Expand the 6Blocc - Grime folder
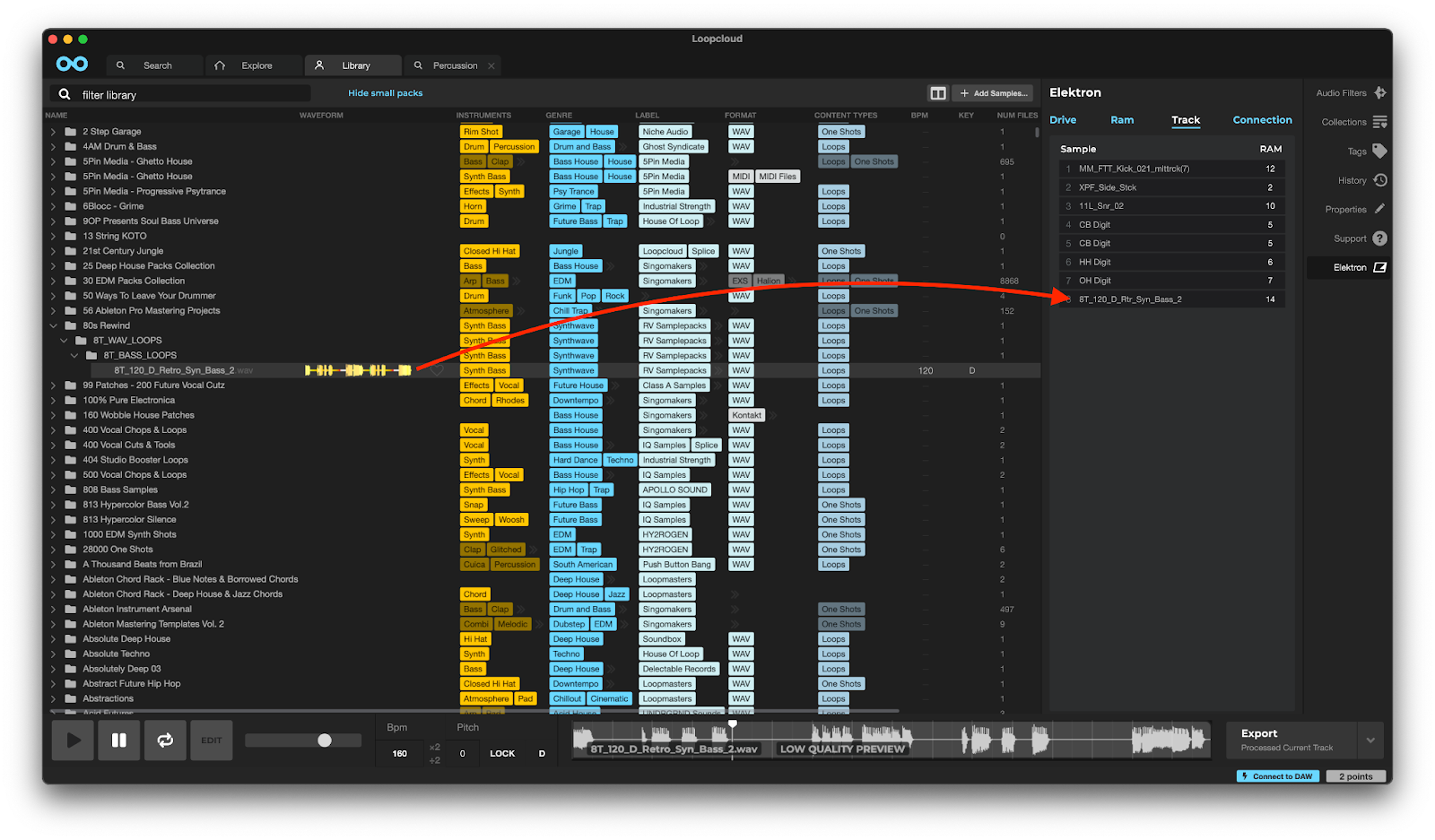 (x=54, y=206)
